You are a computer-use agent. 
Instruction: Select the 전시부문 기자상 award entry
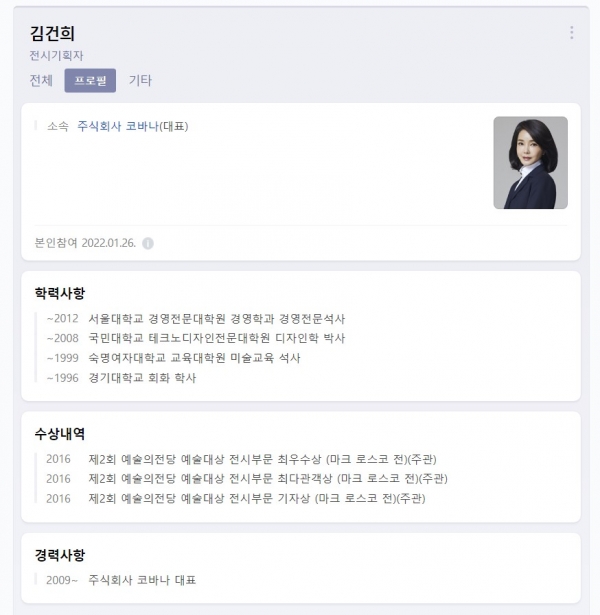[x=236, y=499]
